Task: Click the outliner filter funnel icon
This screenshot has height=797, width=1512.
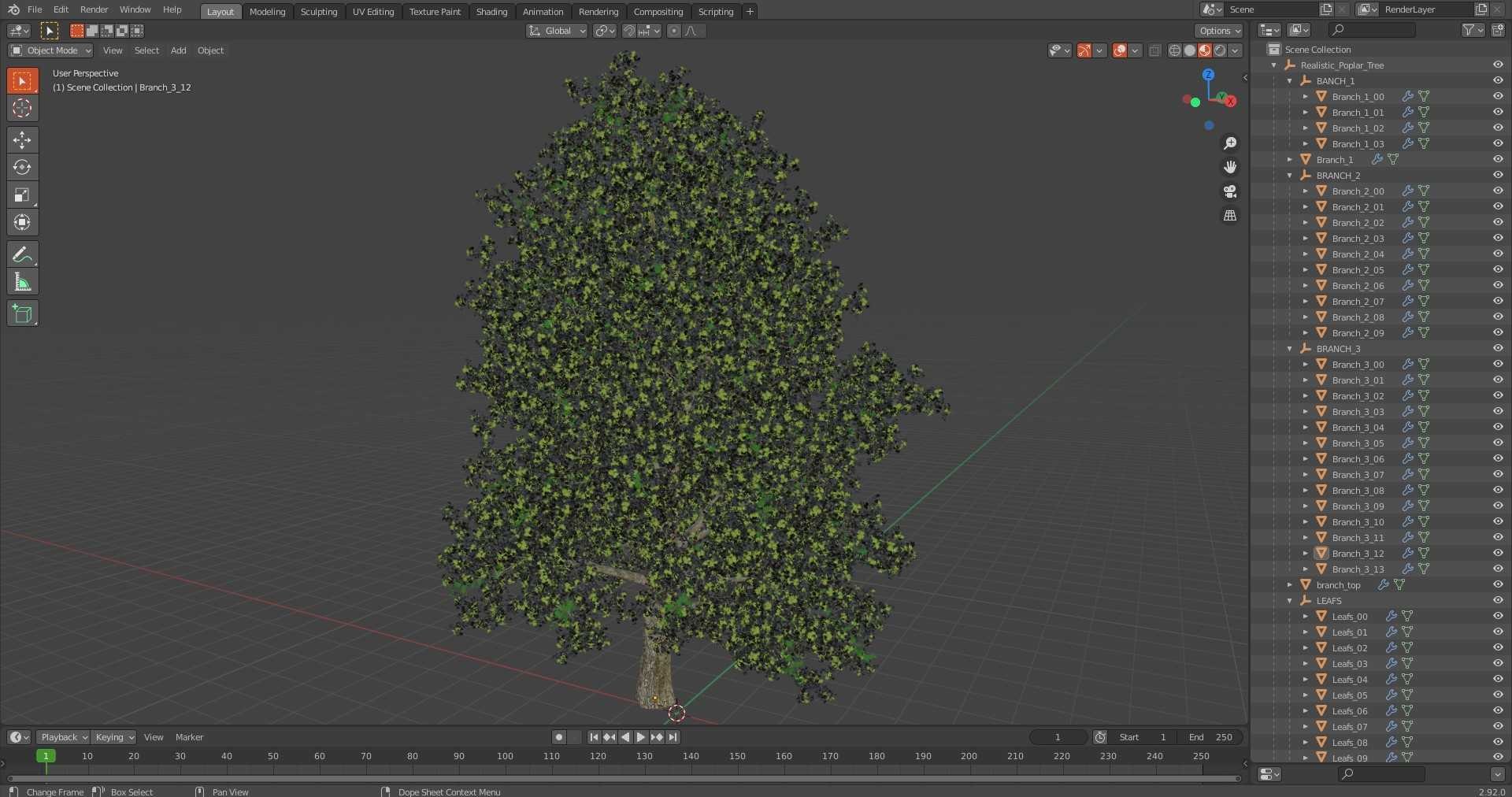Action: click(1468, 30)
